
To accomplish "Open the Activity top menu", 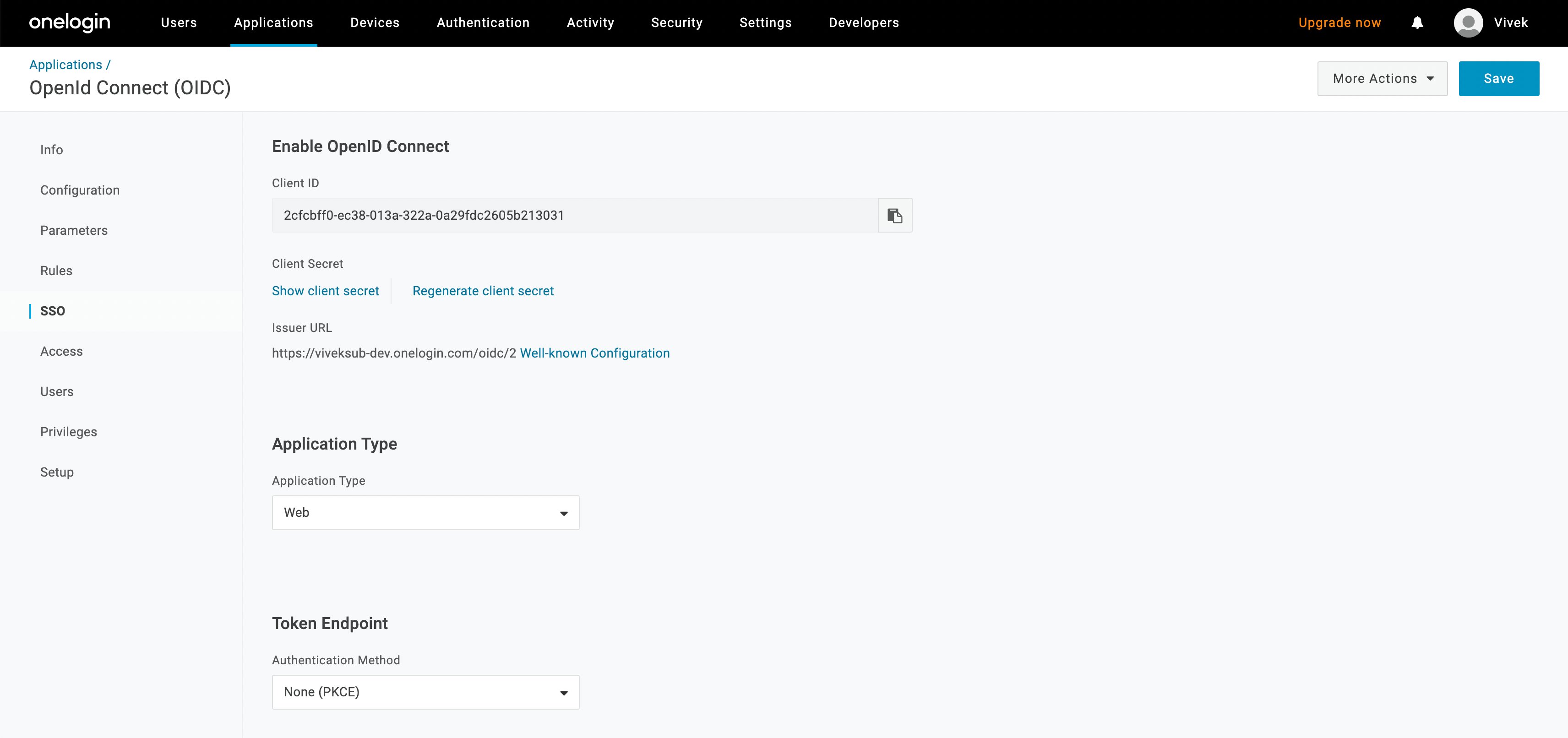I will pos(590,23).
